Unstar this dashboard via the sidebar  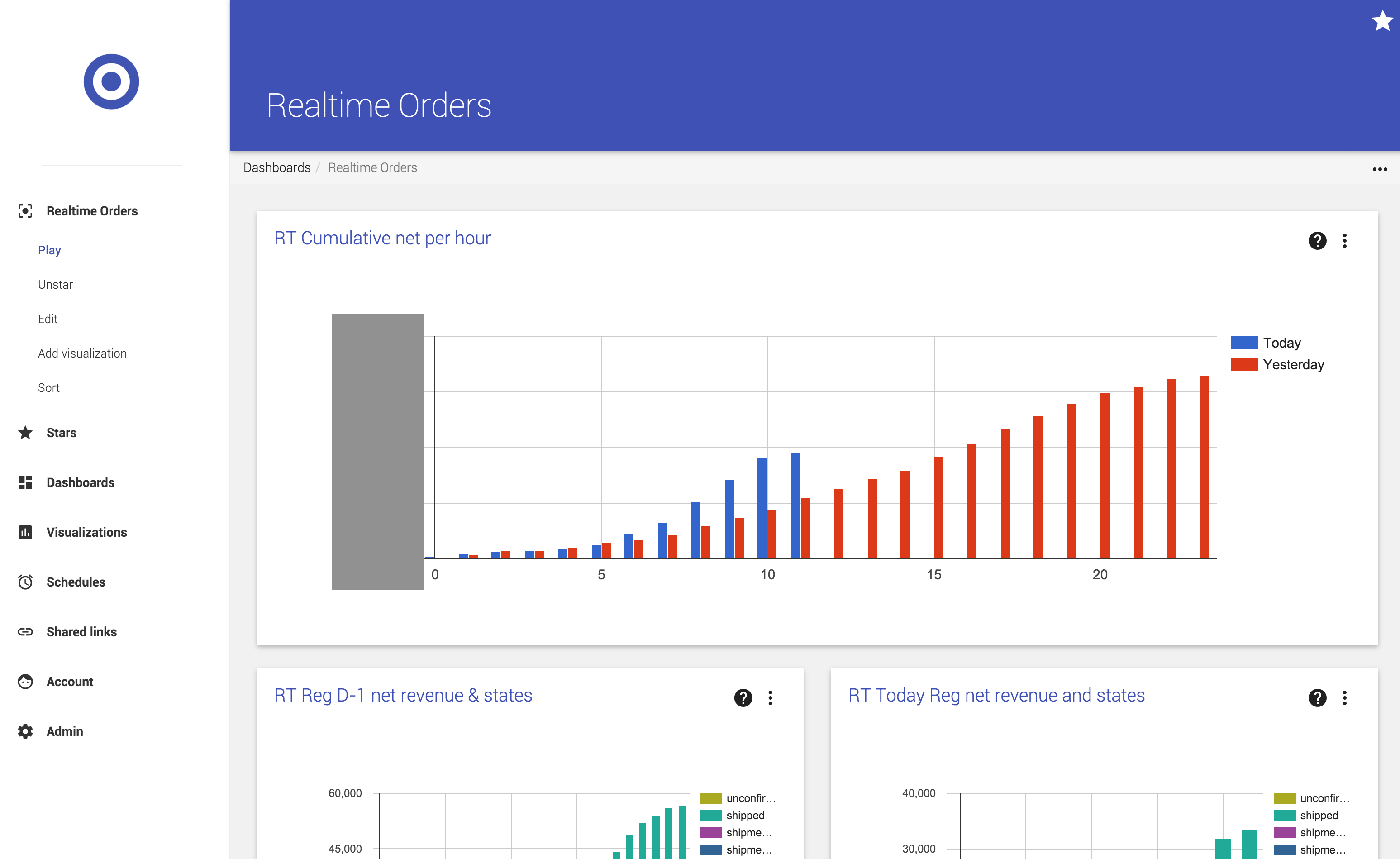(55, 285)
